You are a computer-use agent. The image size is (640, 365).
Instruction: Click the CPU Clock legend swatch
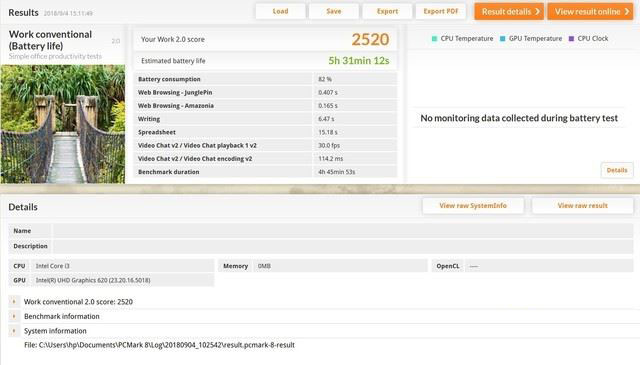(x=571, y=38)
